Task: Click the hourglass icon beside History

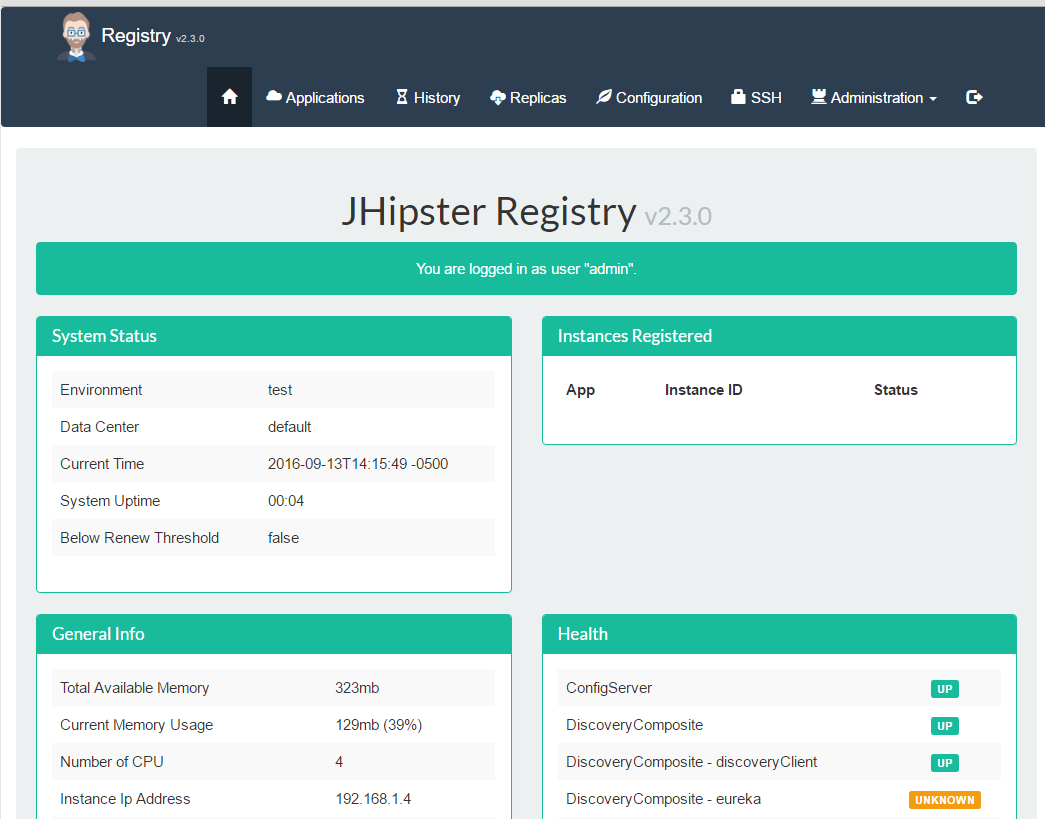Action: [x=402, y=97]
